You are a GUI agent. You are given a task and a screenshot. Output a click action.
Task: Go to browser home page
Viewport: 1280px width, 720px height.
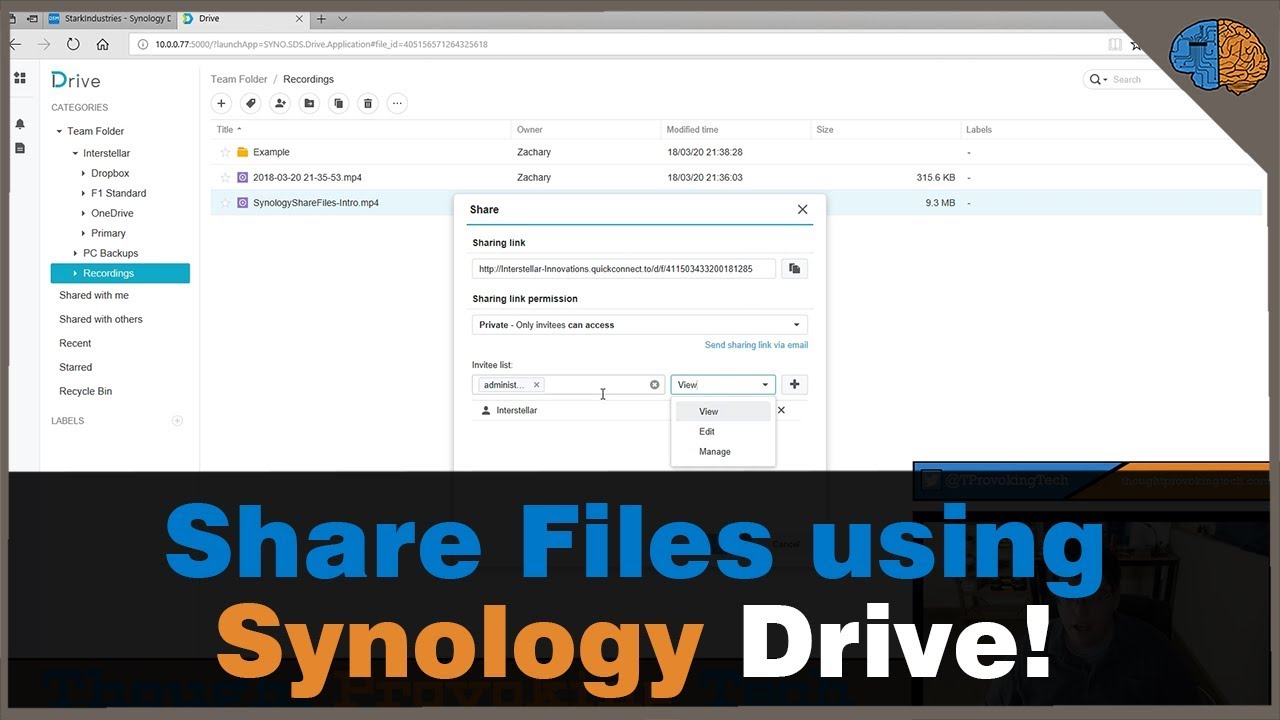coord(102,44)
